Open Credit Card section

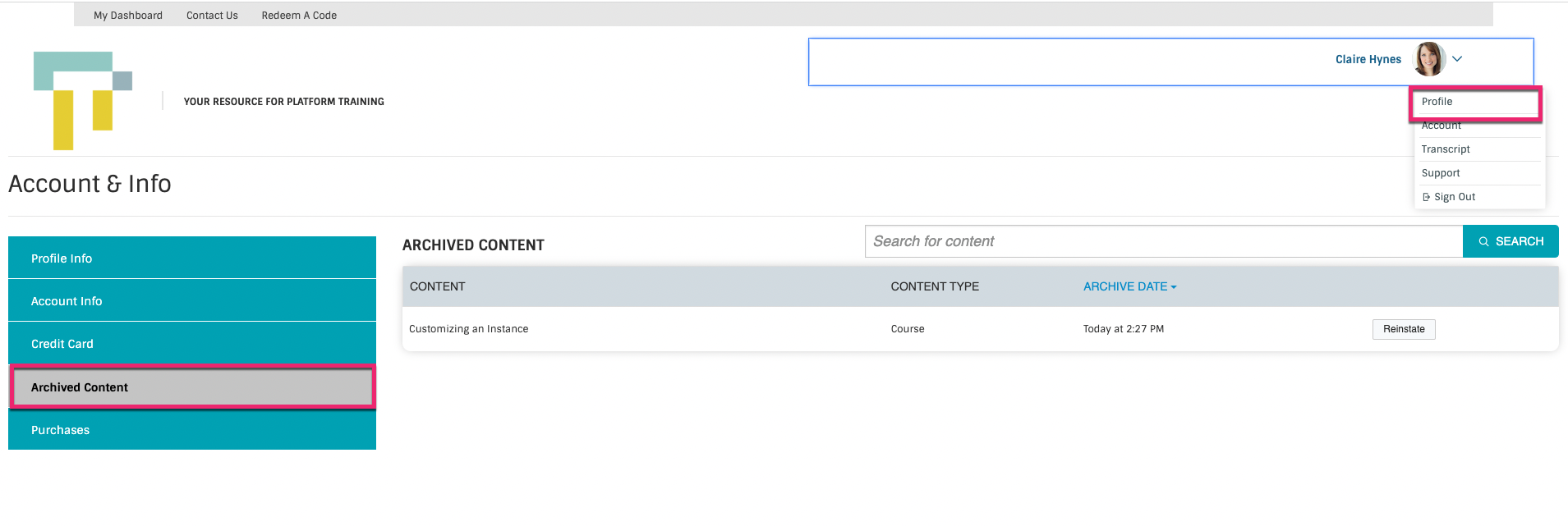(192, 343)
